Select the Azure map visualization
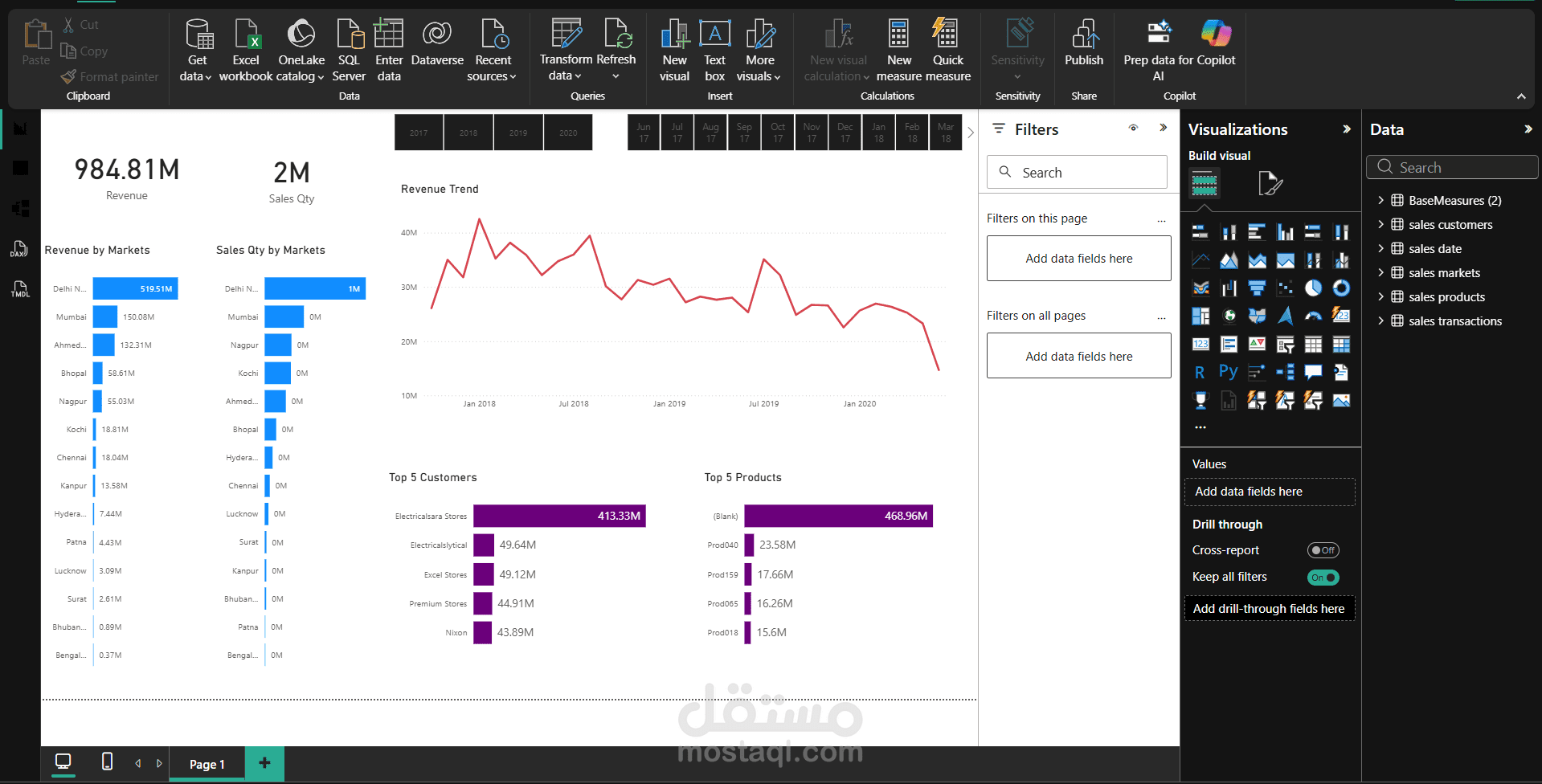 (x=1285, y=316)
